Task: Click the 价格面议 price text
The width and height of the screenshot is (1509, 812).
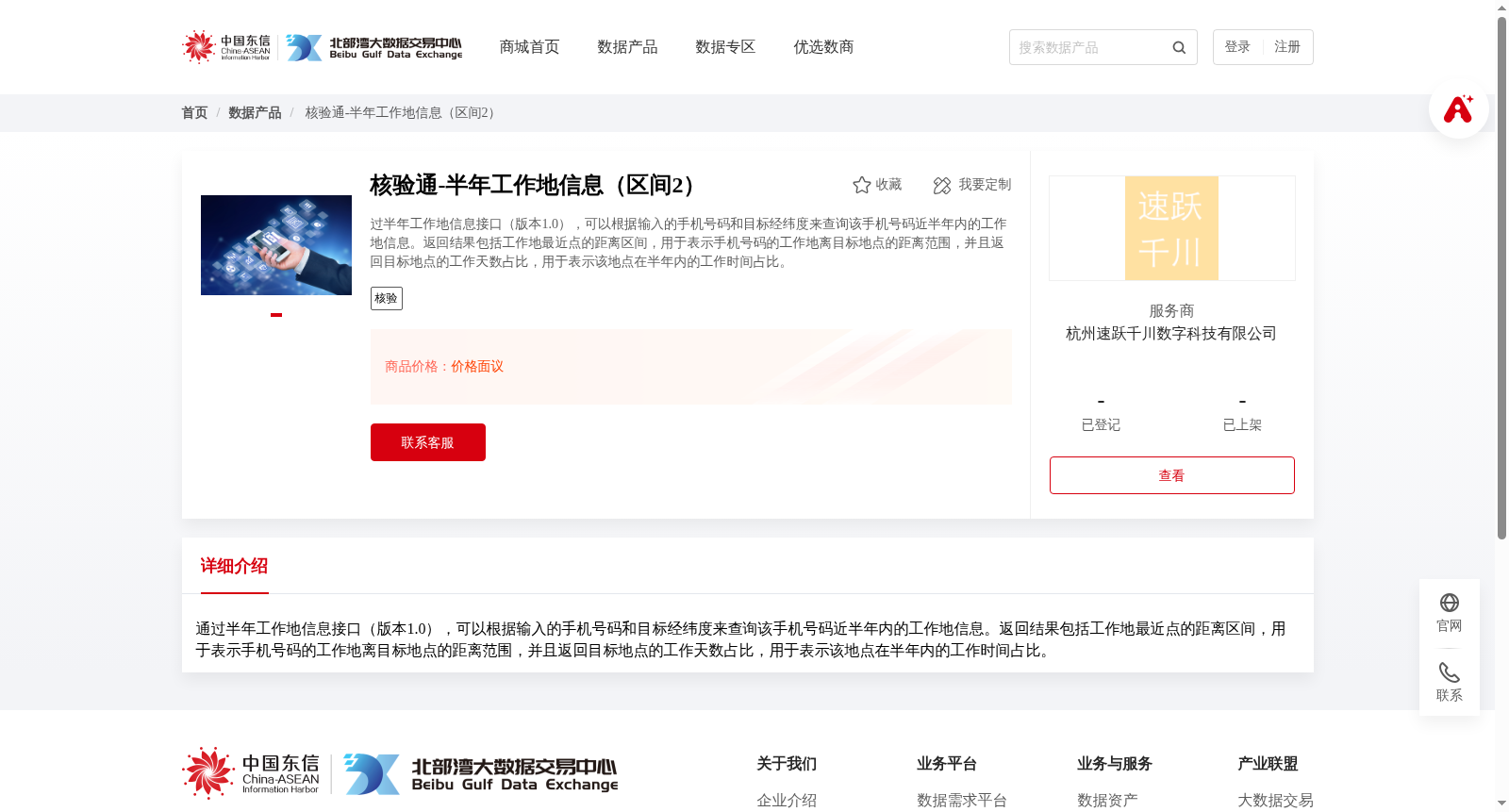Action: [x=477, y=367]
